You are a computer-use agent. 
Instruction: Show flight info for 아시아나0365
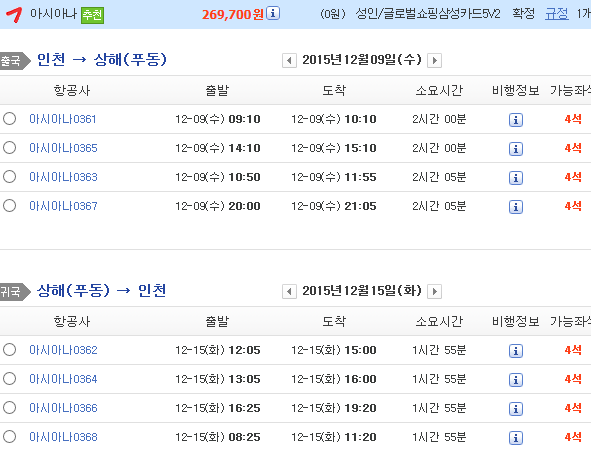point(516,149)
